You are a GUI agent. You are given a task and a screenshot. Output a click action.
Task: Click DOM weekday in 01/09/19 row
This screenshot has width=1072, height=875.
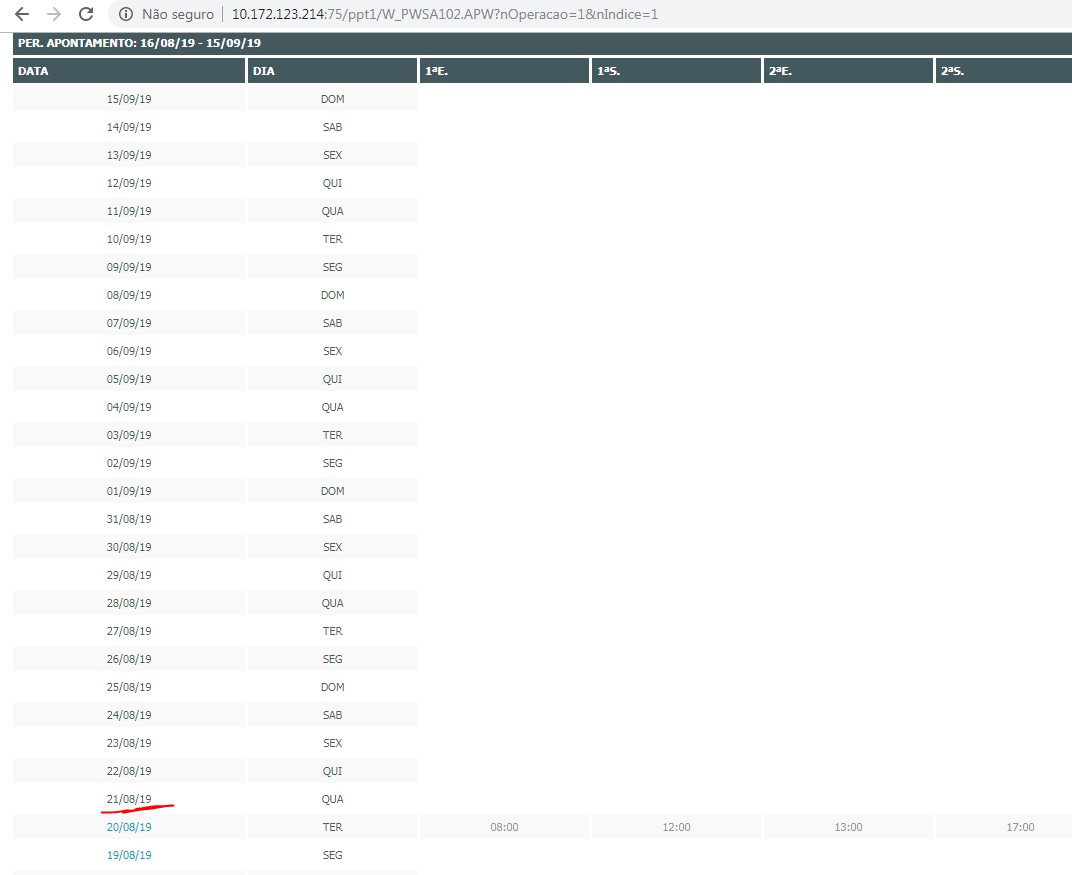[x=332, y=491]
